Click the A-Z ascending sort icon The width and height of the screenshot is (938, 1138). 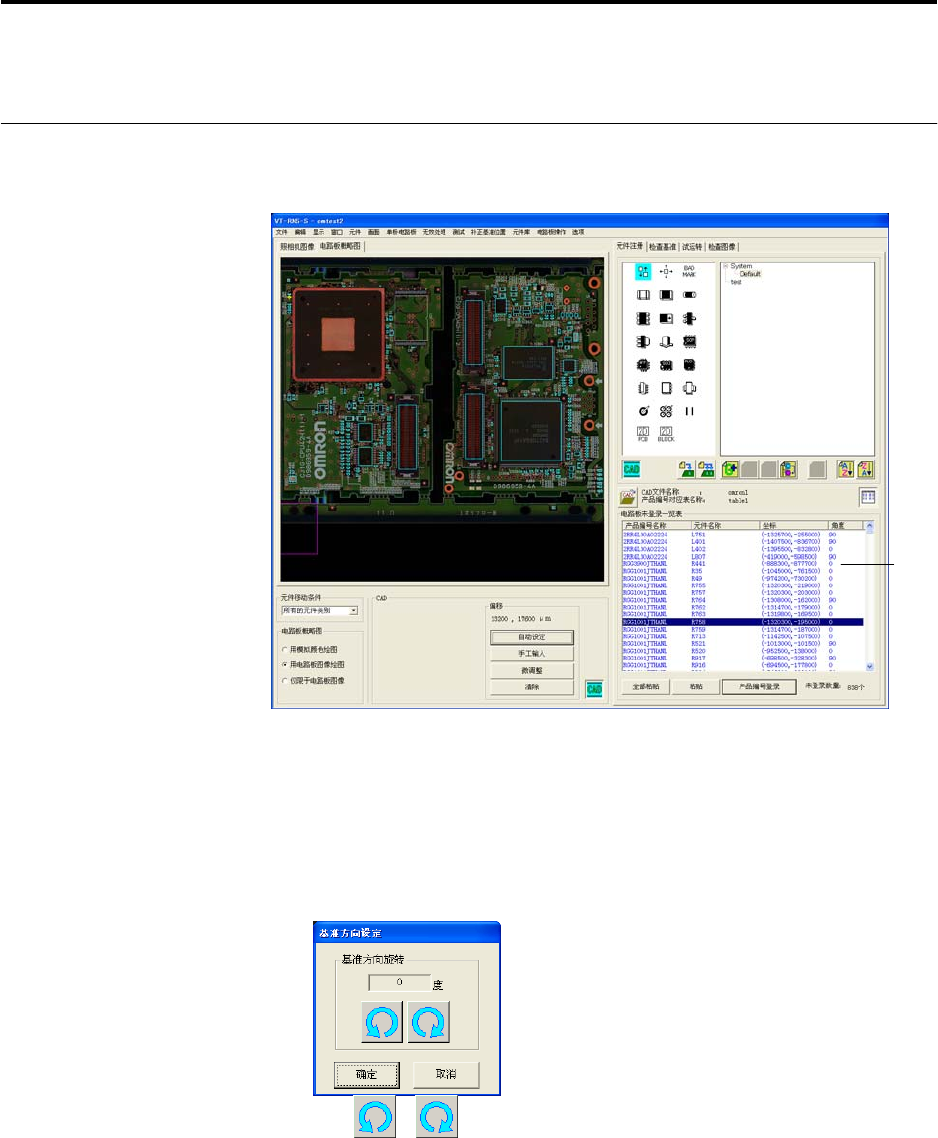tap(845, 467)
